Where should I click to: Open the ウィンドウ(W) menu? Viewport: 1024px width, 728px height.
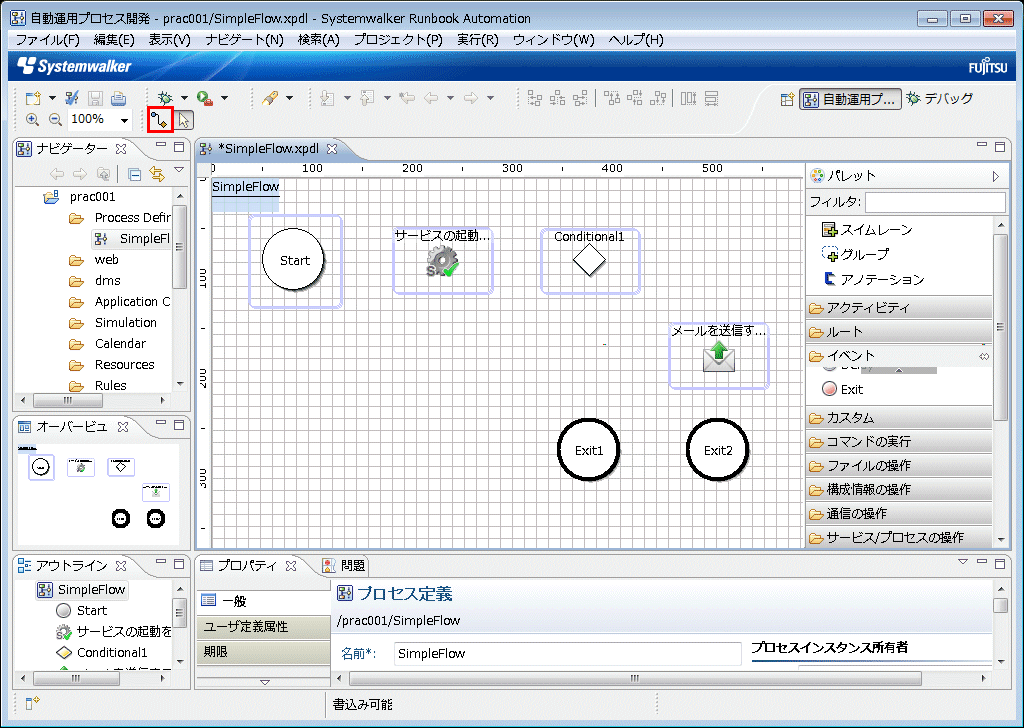[x=554, y=40]
